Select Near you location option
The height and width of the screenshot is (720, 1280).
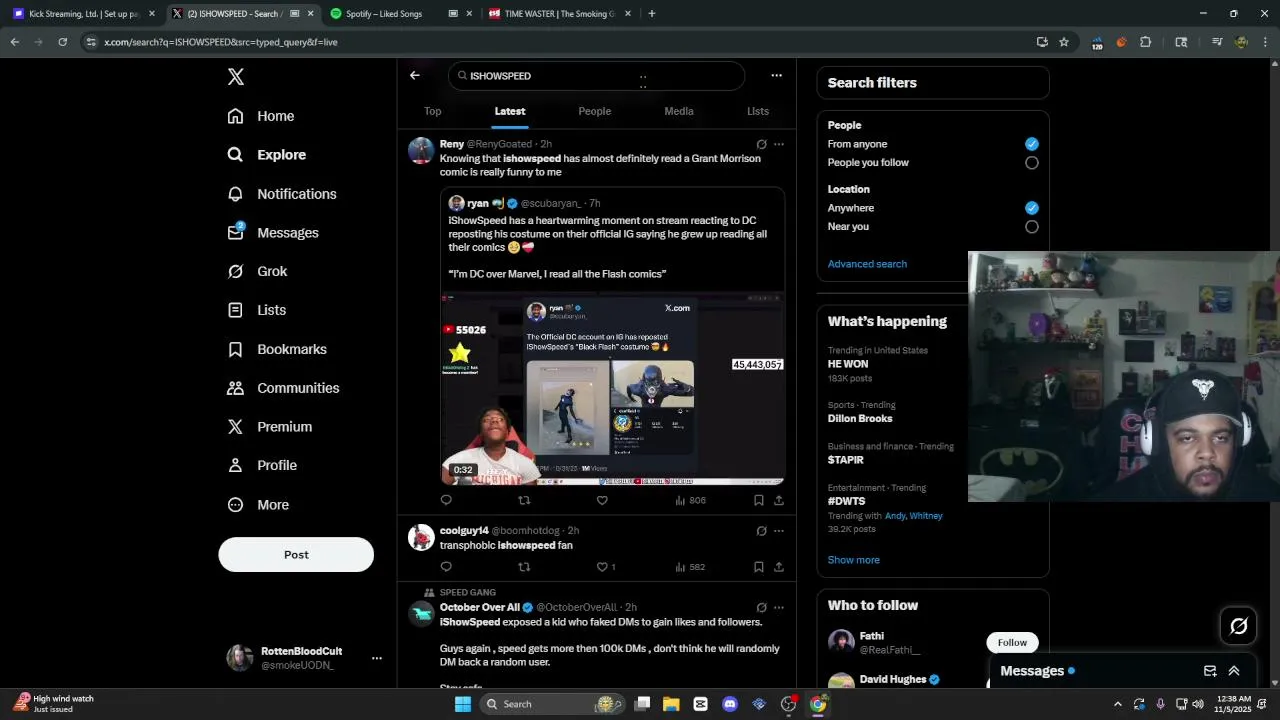[1032, 227]
